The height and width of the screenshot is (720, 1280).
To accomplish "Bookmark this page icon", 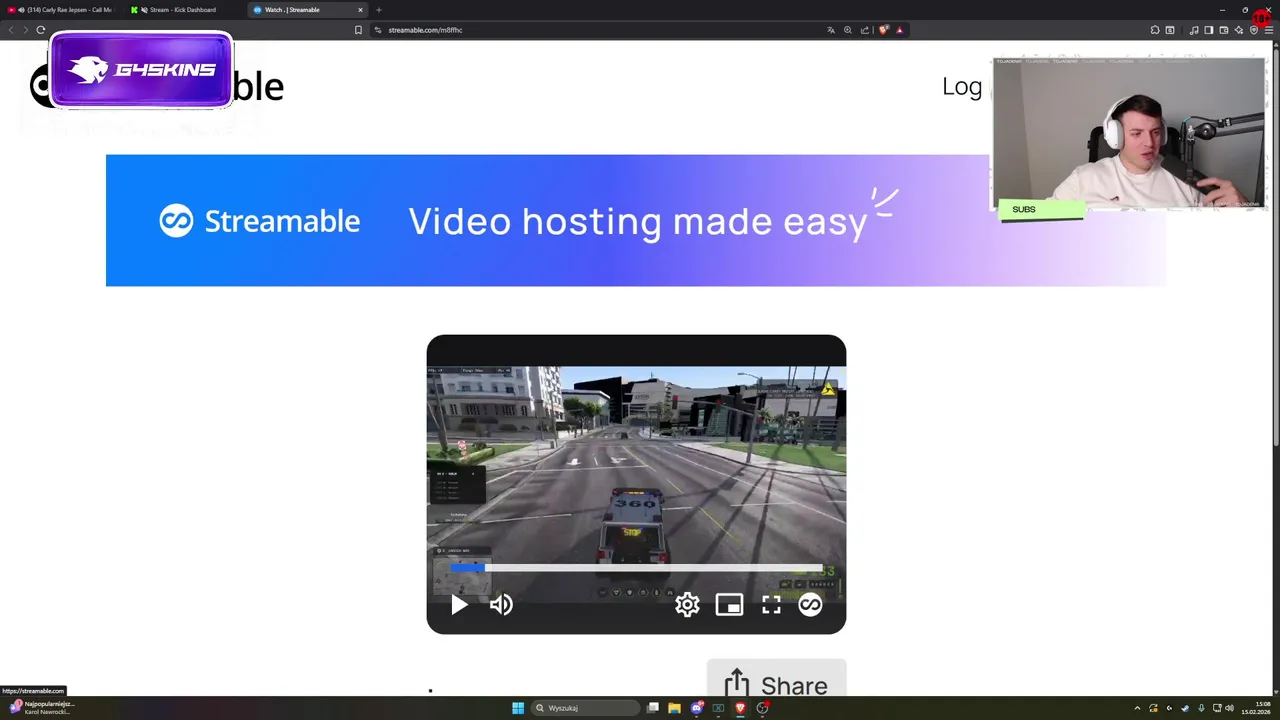I will (358, 30).
